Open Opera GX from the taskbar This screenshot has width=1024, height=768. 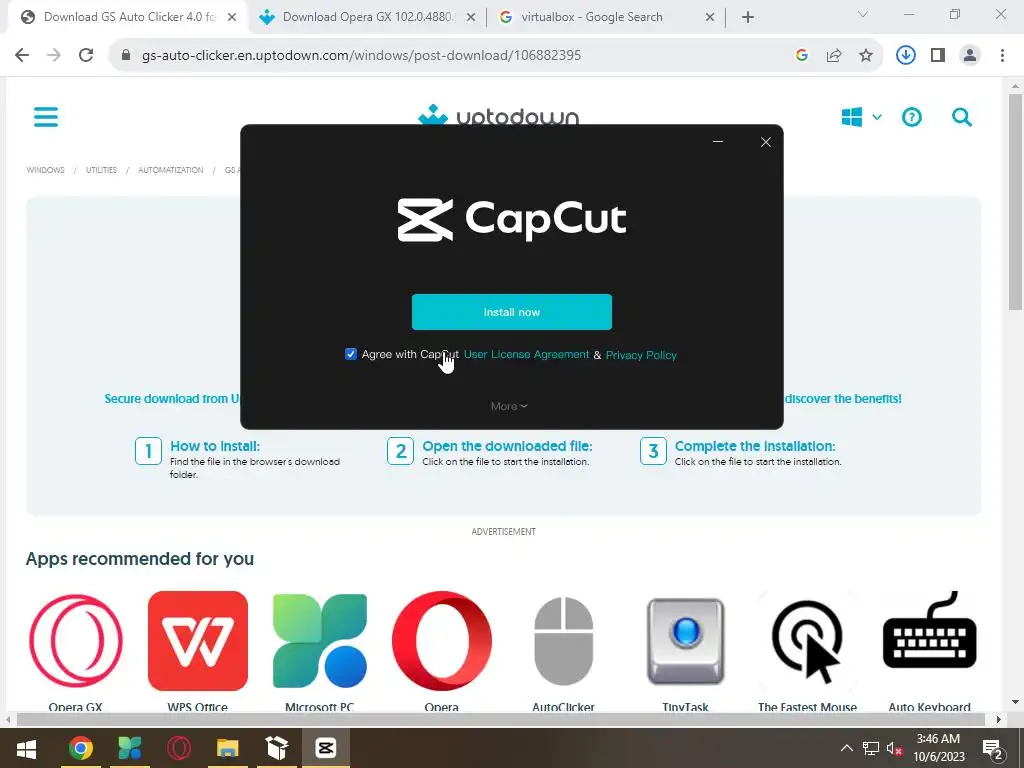[178, 748]
